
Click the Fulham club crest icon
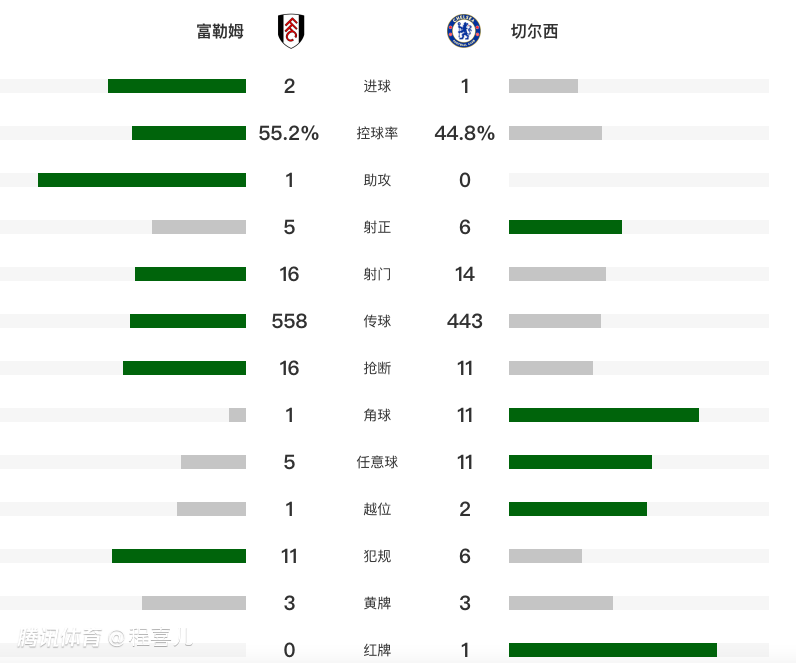tap(291, 31)
